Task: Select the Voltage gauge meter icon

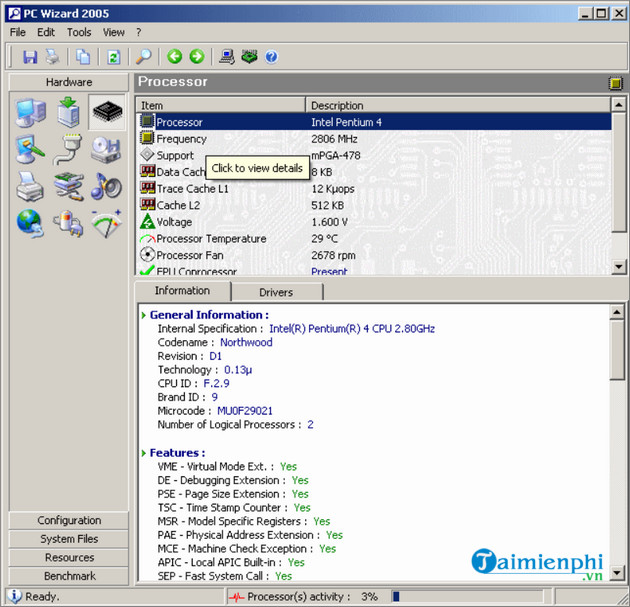Action: (x=106, y=223)
